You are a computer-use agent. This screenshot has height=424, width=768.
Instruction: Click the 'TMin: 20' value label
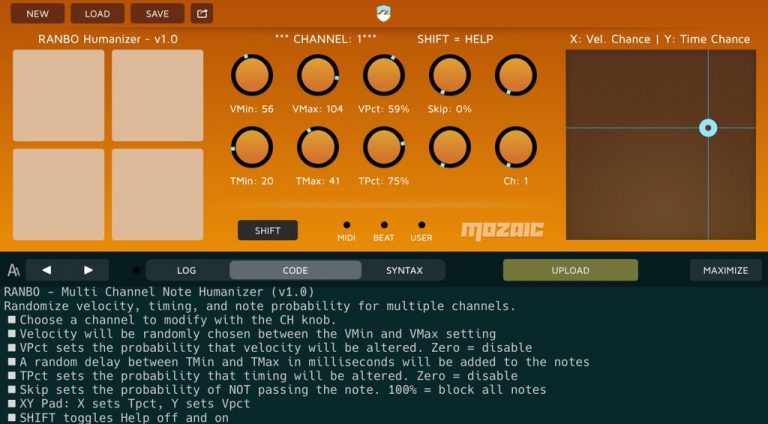(x=252, y=181)
